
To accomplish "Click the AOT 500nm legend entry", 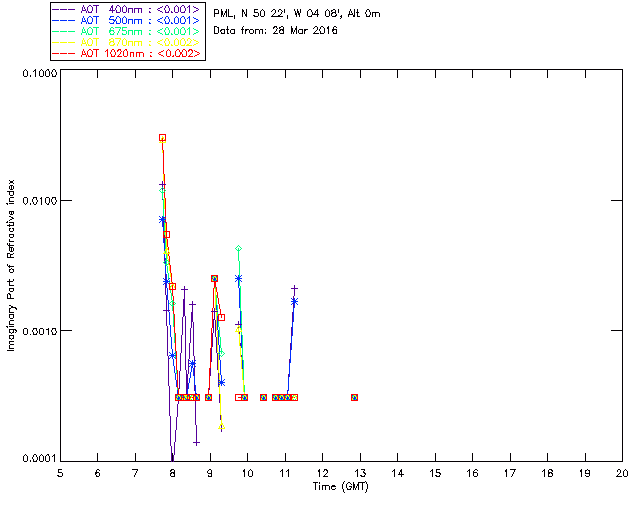I will pyautogui.click(x=127, y=20).
